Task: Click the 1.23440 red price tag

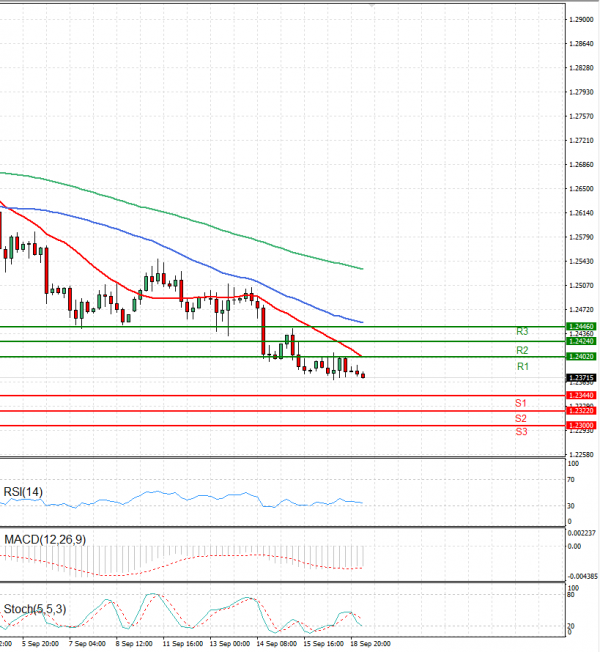Action: coord(581,396)
